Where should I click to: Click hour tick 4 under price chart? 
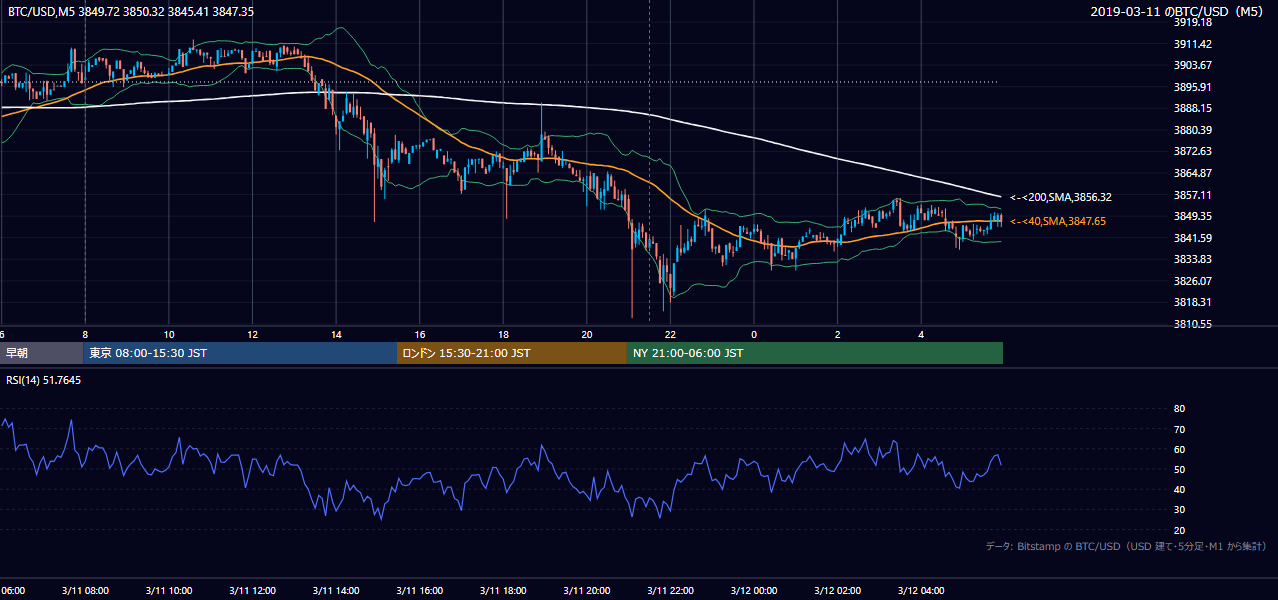922,334
